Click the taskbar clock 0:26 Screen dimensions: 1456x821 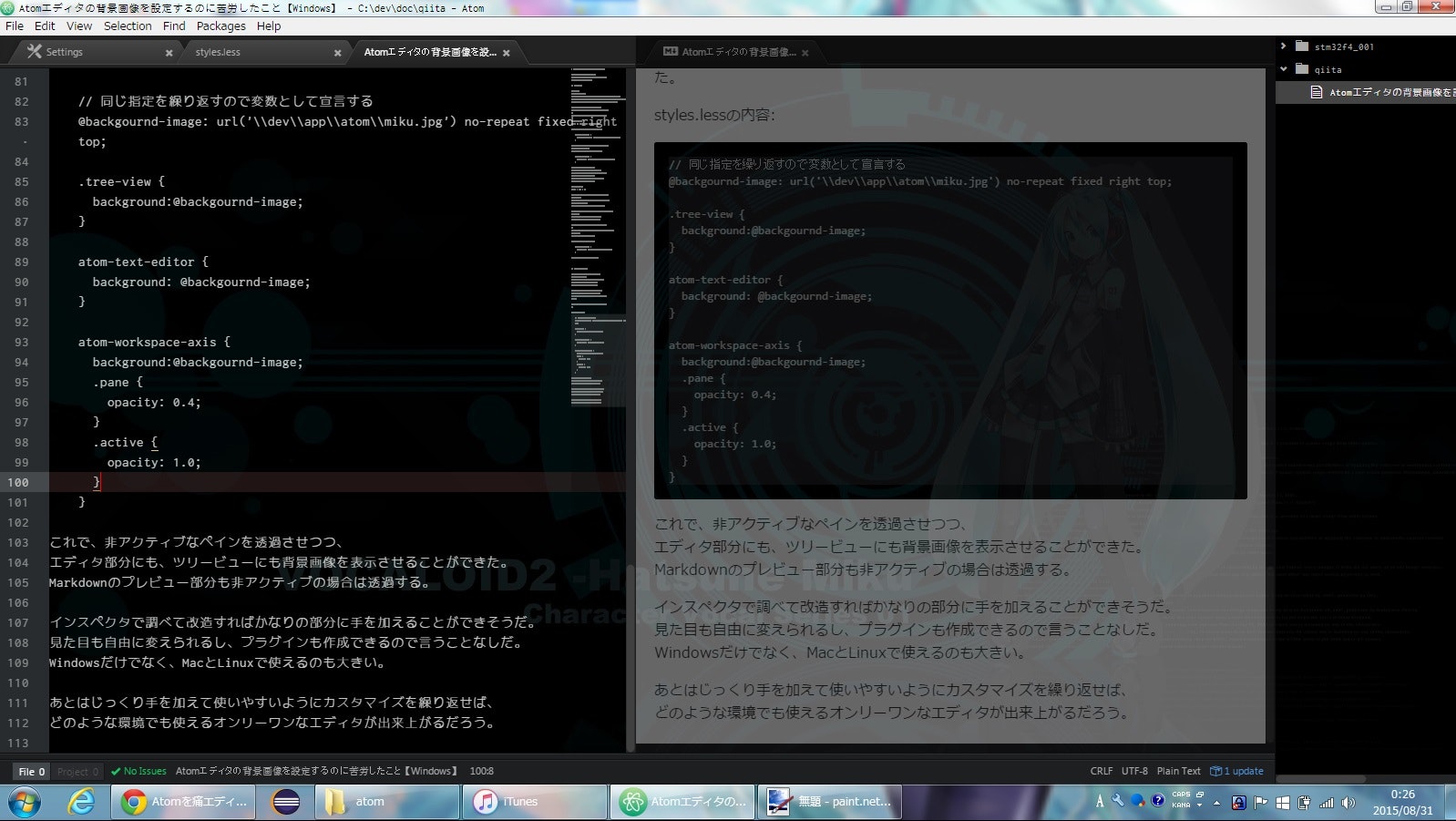click(x=1403, y=795)
